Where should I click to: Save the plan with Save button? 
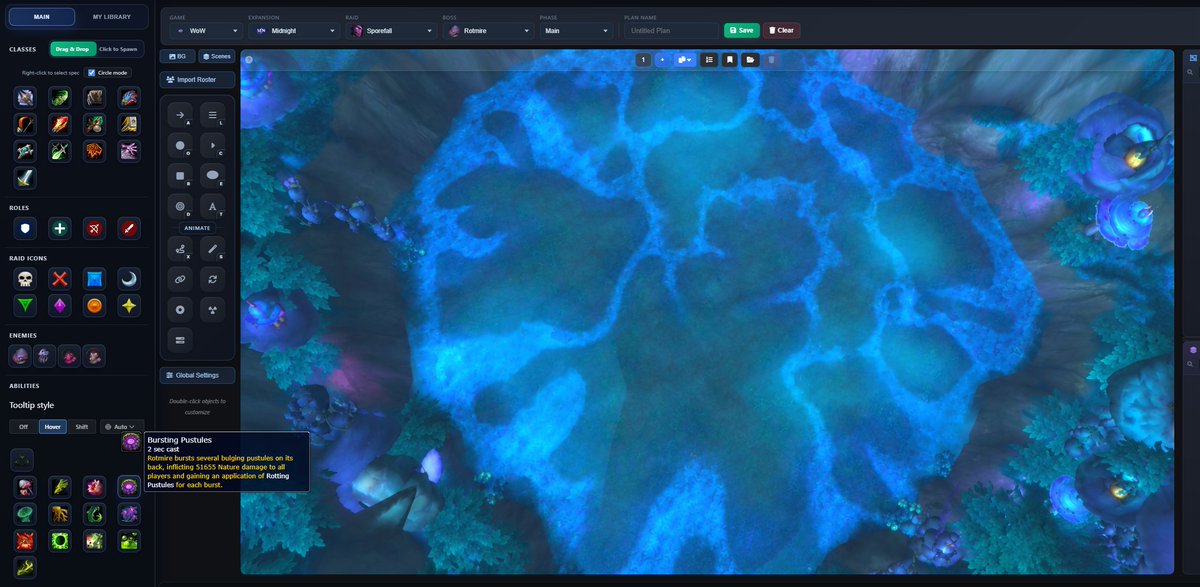point(742,30)
